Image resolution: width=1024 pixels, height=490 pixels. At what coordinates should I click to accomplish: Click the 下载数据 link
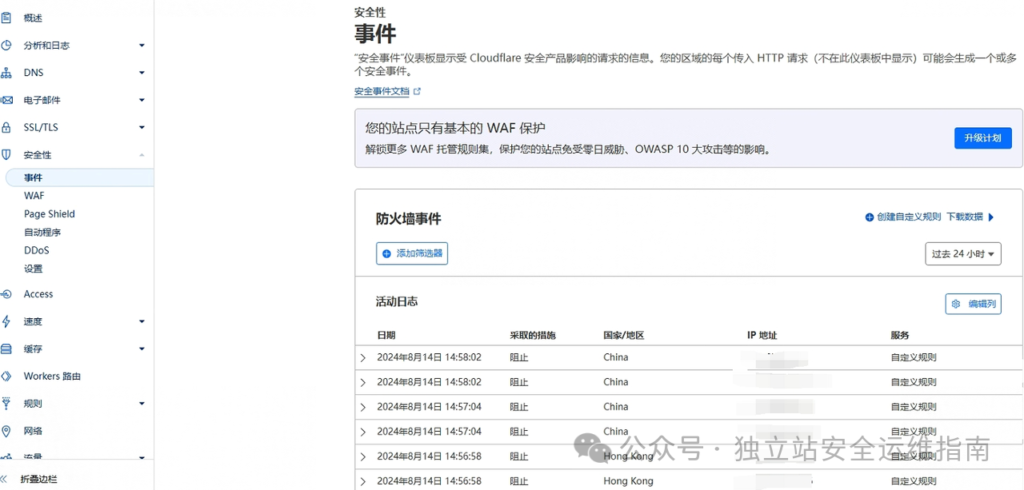point(965,218)
